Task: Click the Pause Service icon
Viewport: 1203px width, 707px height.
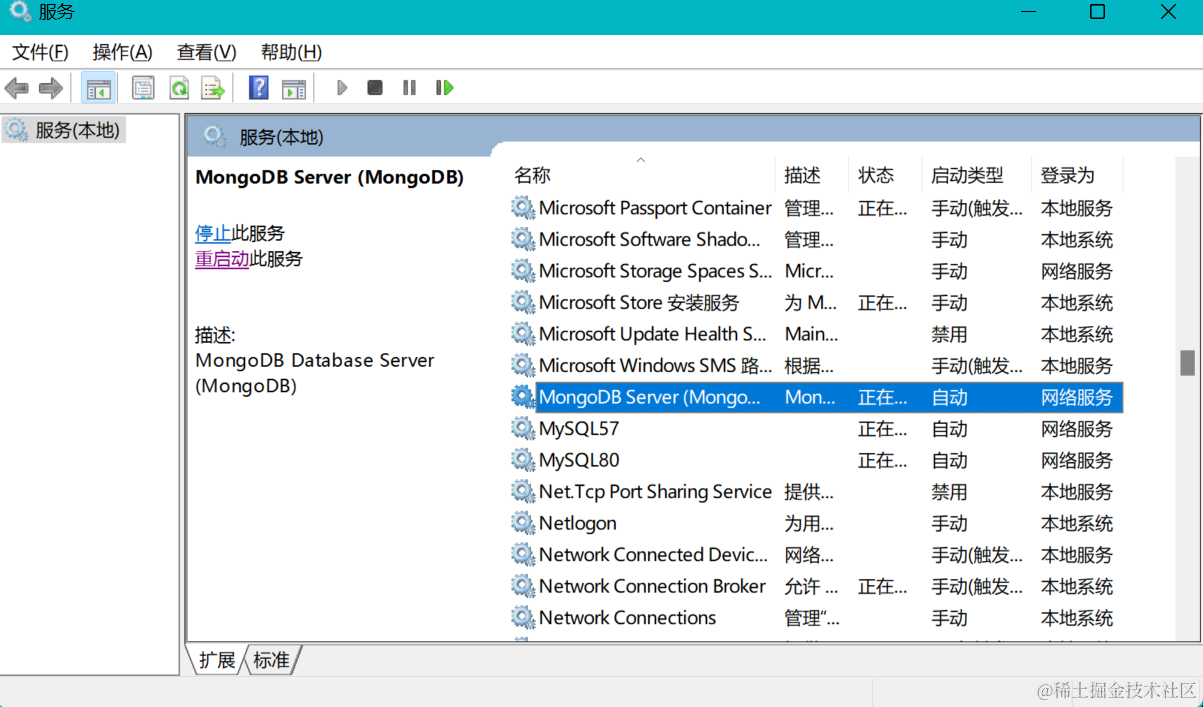Action: [x=409, y=88]
